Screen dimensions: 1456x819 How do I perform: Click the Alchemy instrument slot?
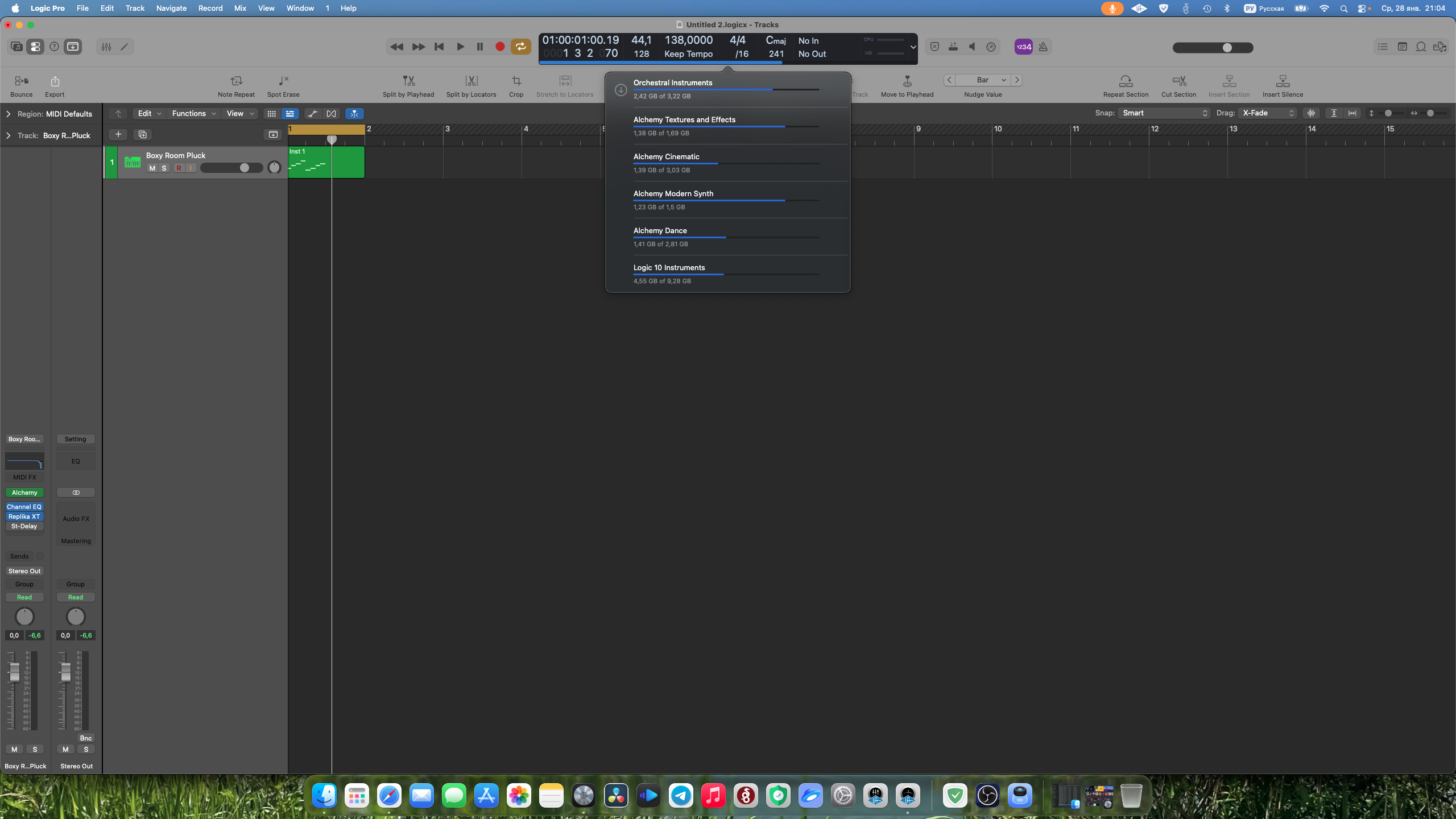pyautogui.click(x=24, y=493)
